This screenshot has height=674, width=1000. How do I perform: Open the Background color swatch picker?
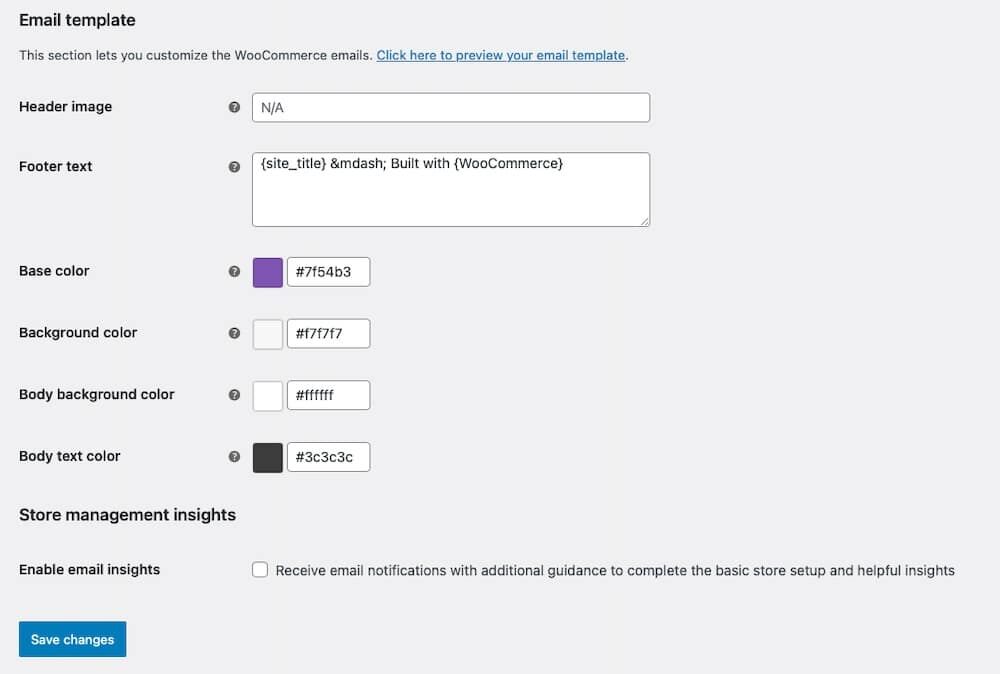pos(268,334)
